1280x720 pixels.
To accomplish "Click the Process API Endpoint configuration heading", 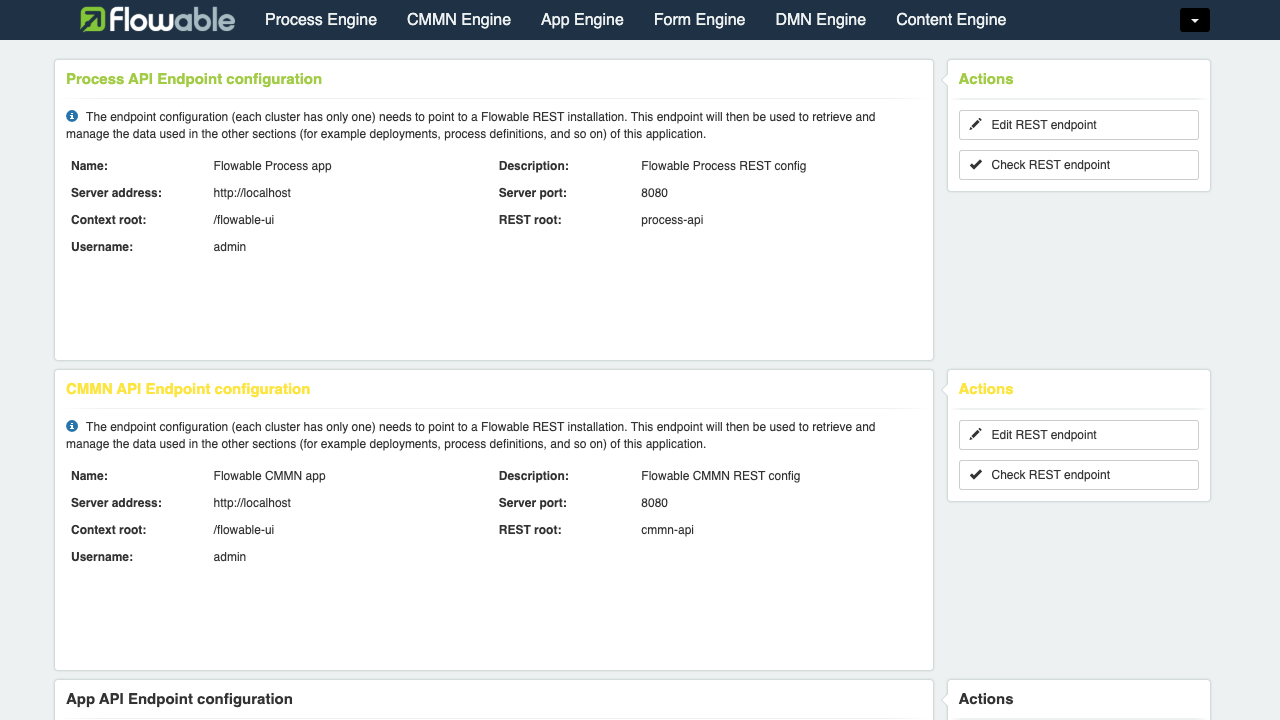I will point(194,79).
